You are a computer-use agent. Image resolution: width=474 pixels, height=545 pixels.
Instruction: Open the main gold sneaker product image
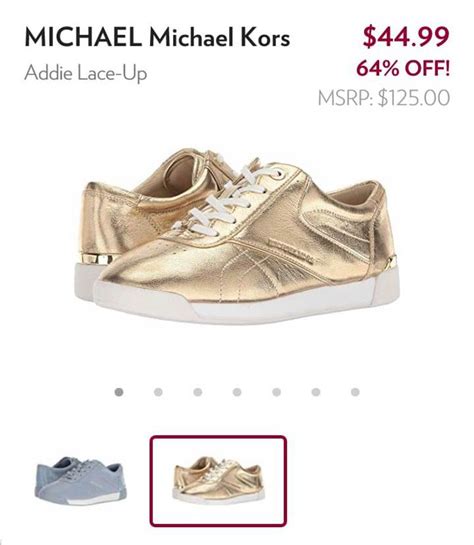coord(237,236)
